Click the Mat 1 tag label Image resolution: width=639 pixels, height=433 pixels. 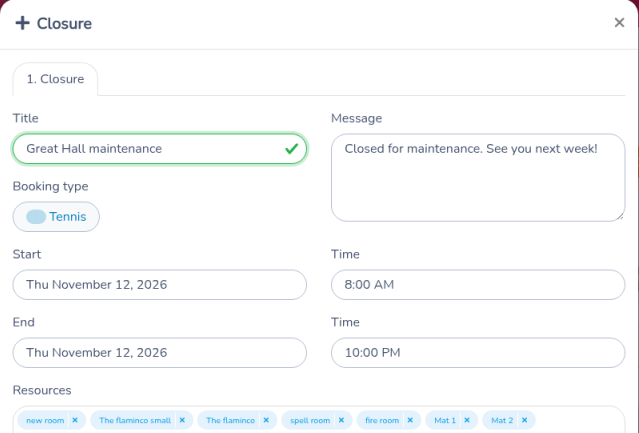click(x=445, y=420)
